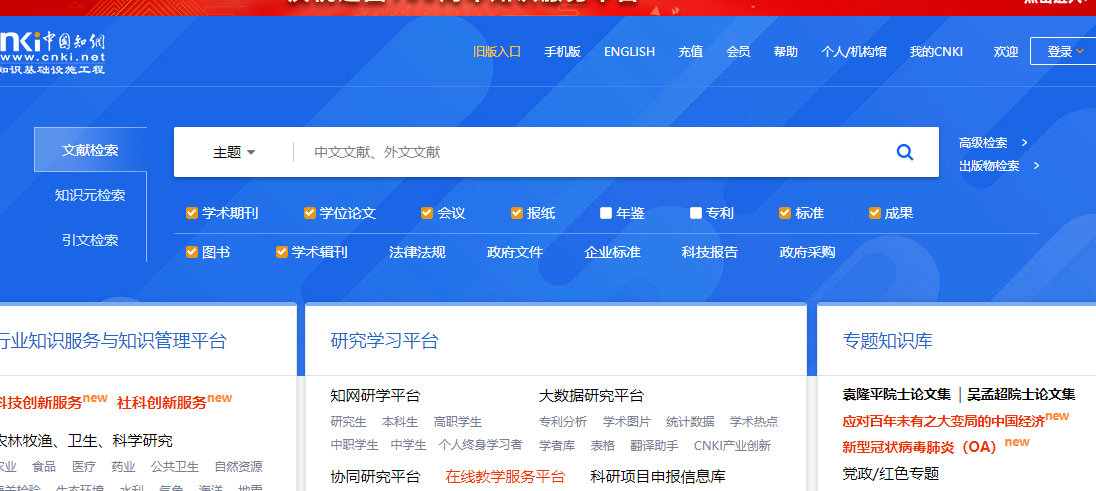Expand 登录 dropdown button
The height and width of the screenshot is (491, 1096).
coord(1065,51)
